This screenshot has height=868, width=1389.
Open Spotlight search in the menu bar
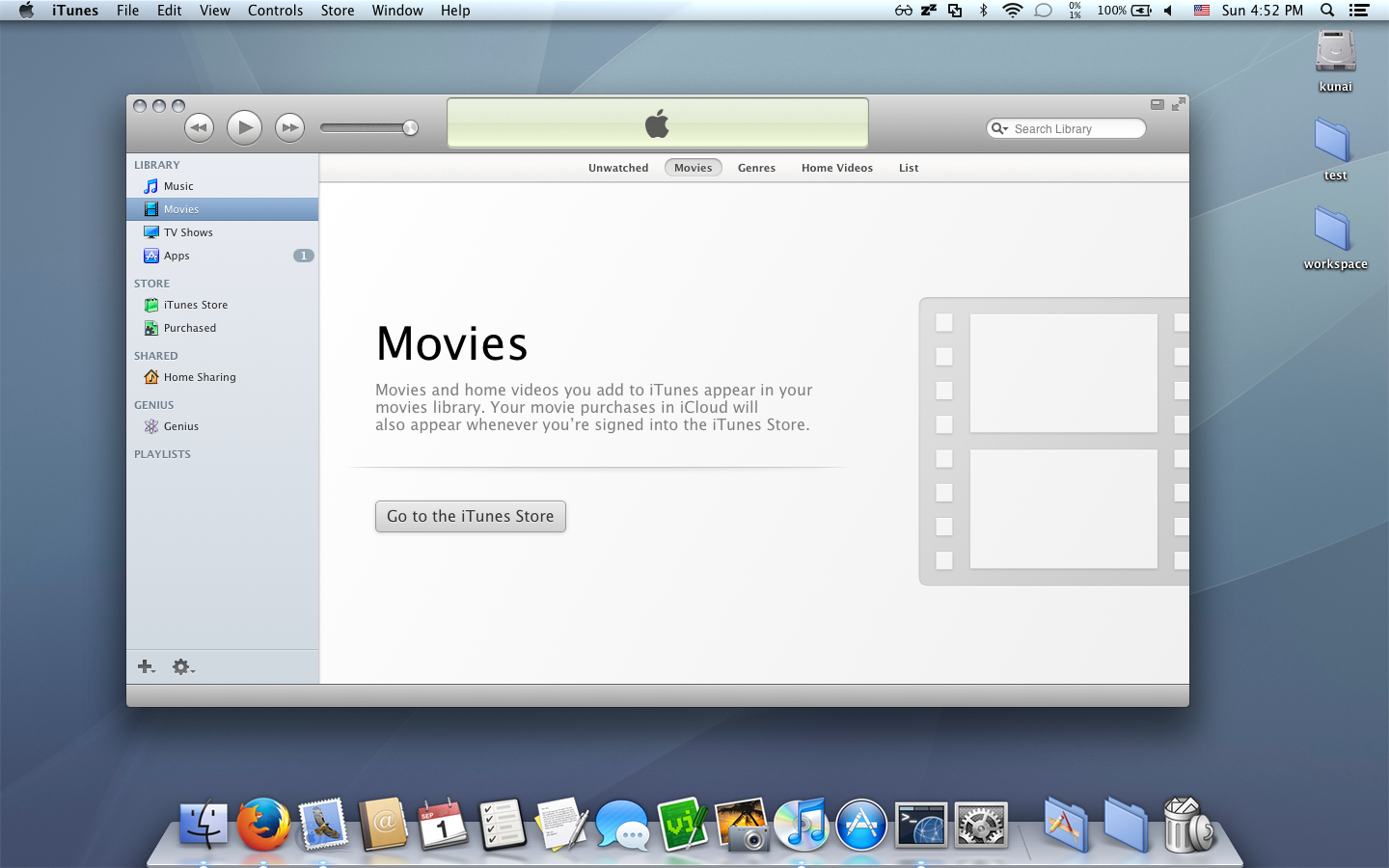pos(1327,11)
